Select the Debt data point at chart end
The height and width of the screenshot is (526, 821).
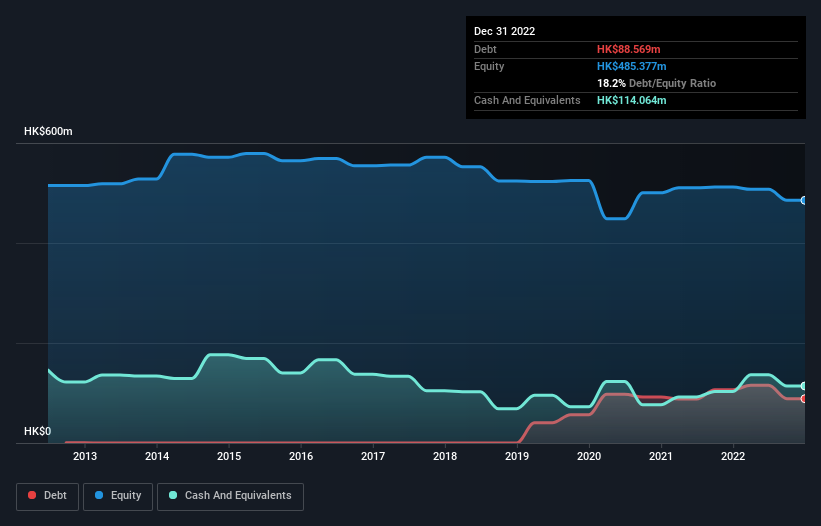click(x=804, y=399)
